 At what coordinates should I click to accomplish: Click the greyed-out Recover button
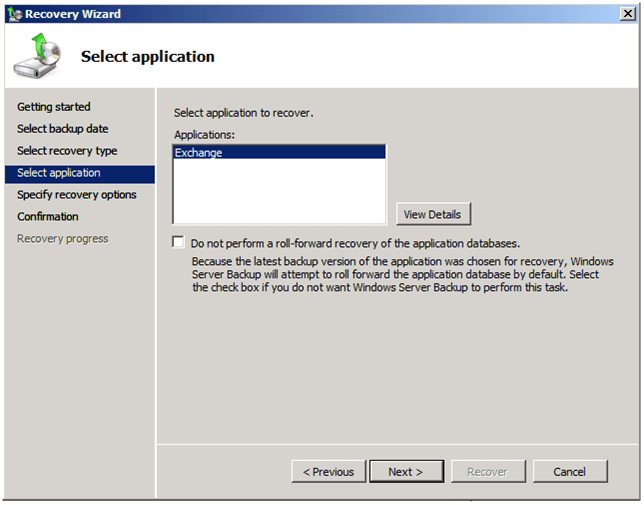(x=487, y=472)
